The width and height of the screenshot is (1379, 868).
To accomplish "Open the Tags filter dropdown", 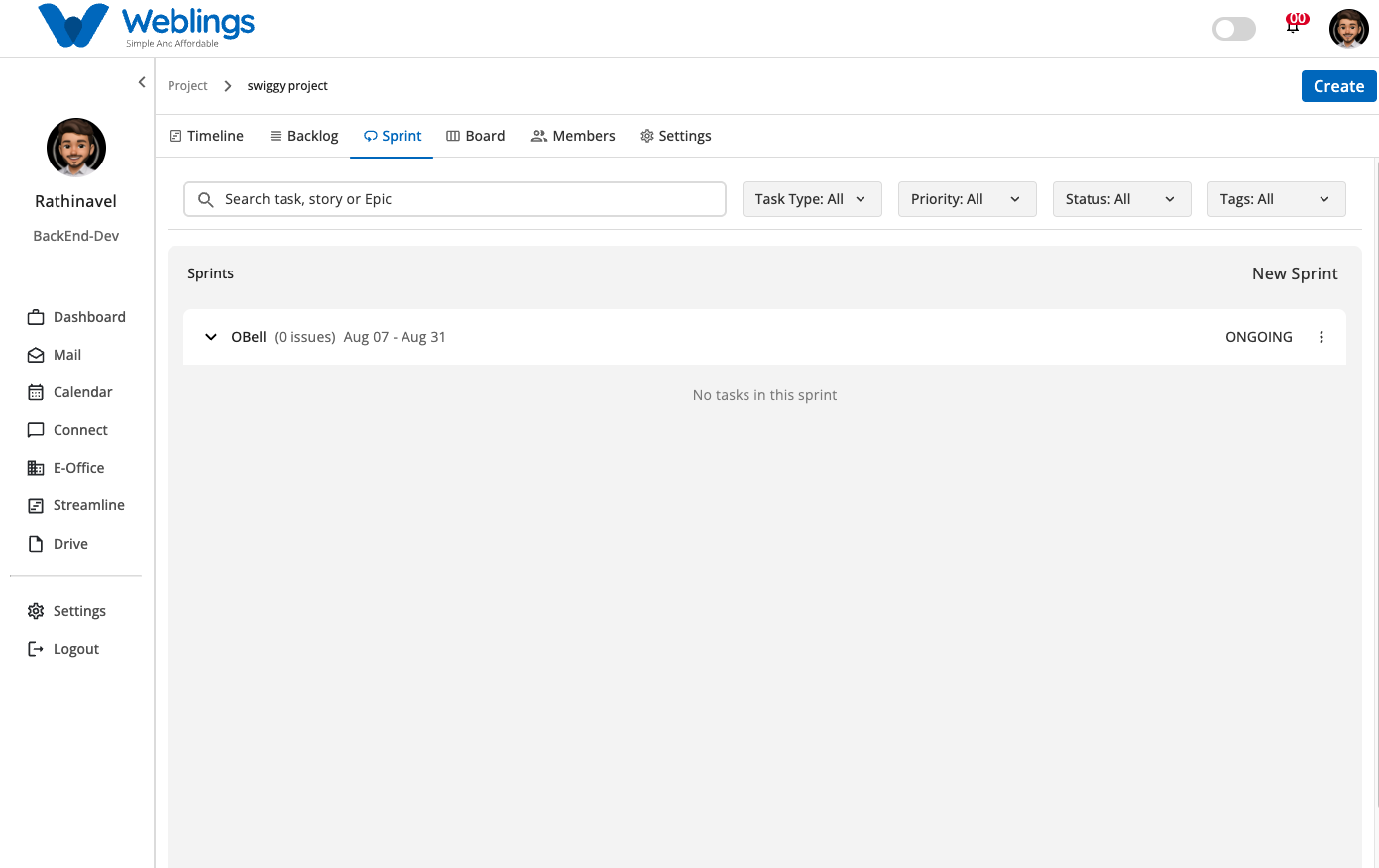I will coord(1276,199).
